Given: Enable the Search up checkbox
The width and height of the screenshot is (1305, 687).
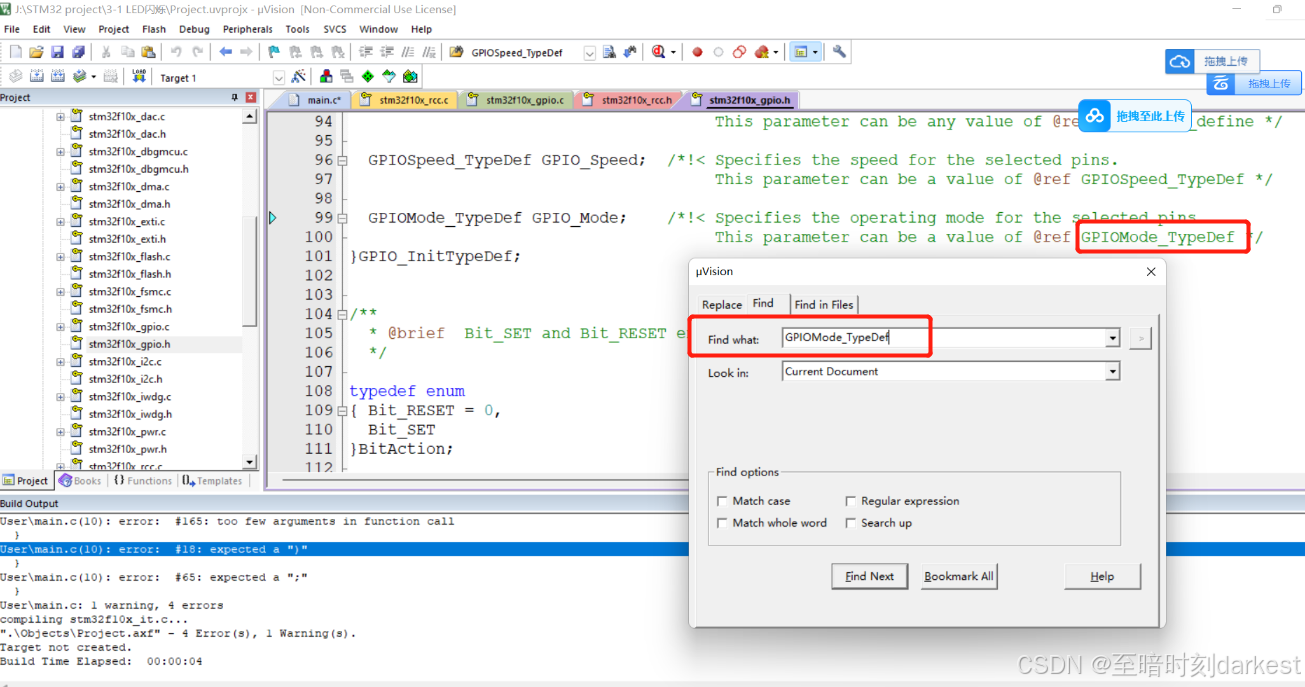Looking at the screenshot, I should click(x=851, y=523).
